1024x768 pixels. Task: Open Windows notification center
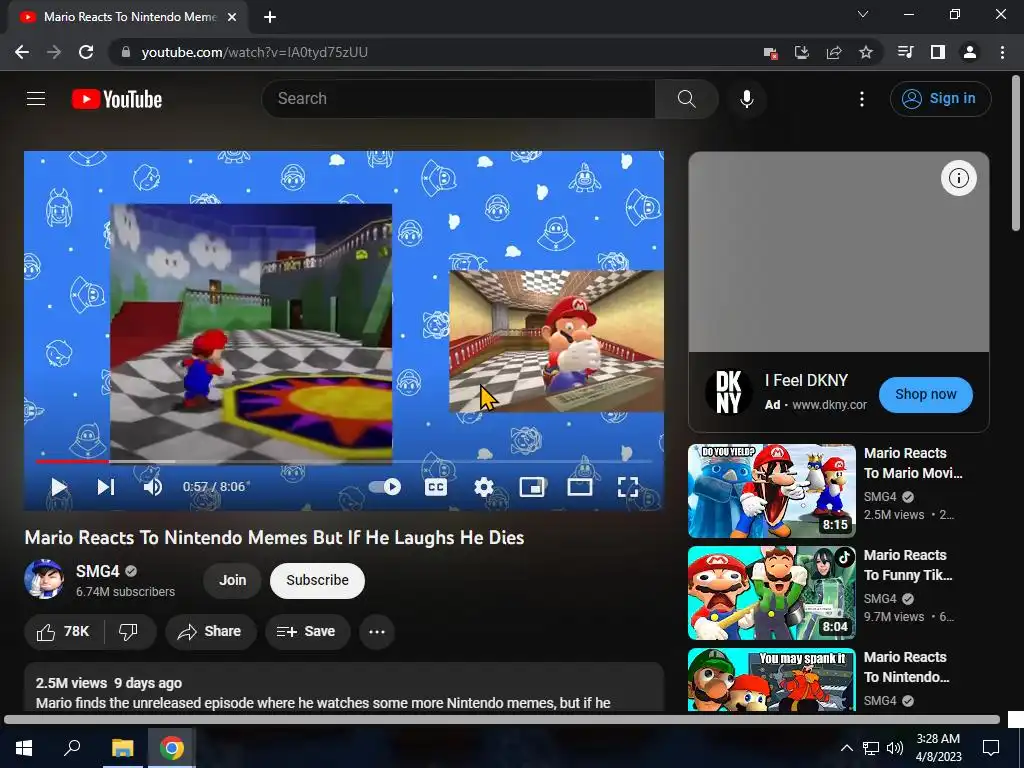(x=991, y=748)
